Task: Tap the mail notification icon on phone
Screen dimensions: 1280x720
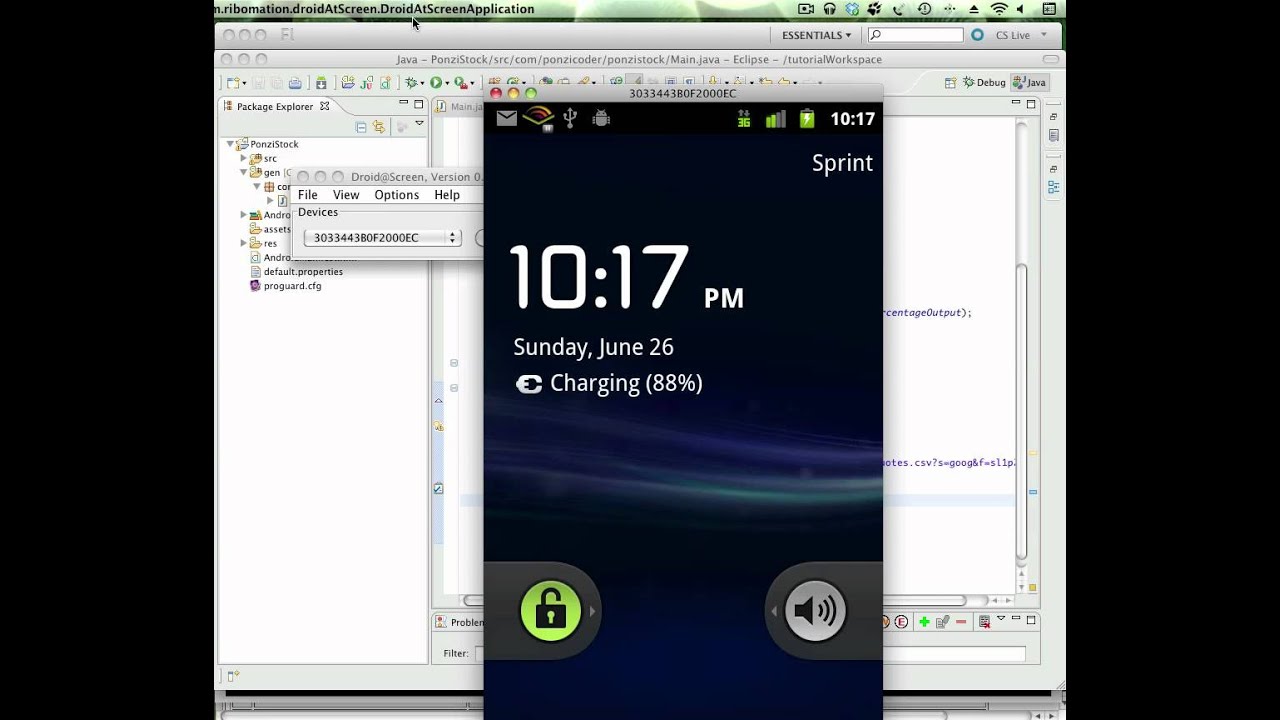Action: (x=507, y=118)
